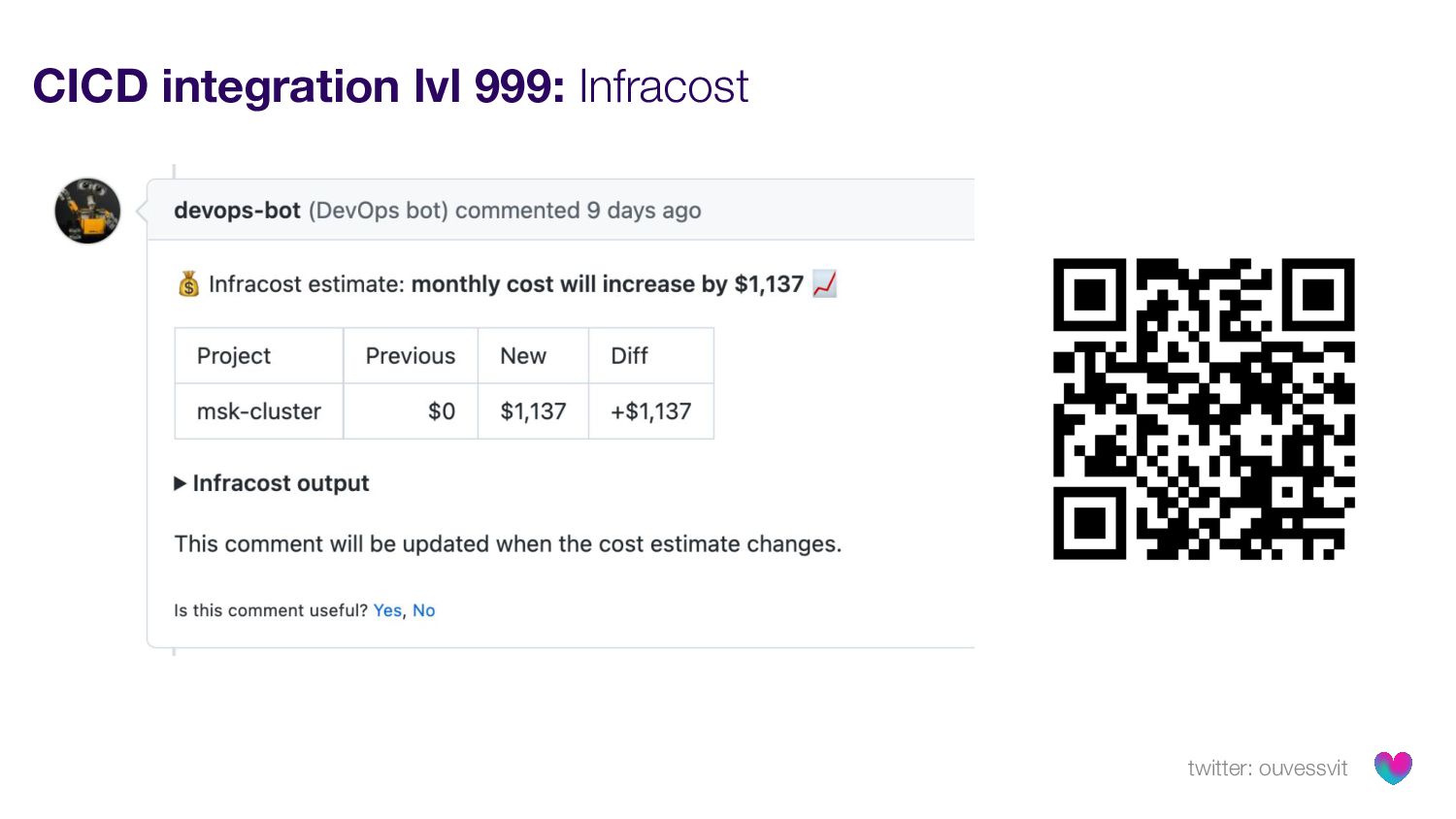The image size is (1456, 819).
Task: Click the twitter: ouvessvit text
Action: click(x=1267, y=769)
